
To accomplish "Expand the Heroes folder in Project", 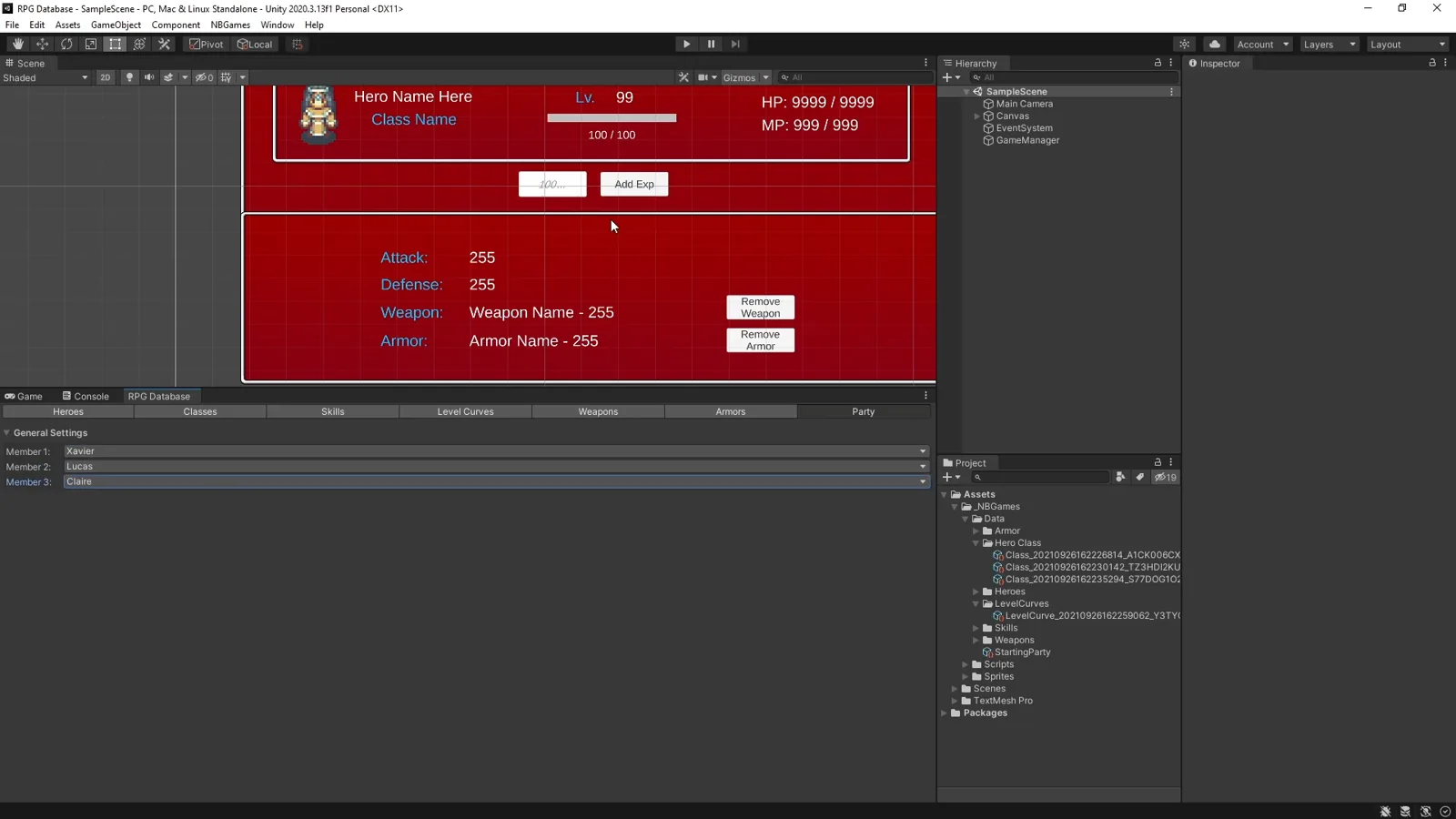I will click(976, 591).
